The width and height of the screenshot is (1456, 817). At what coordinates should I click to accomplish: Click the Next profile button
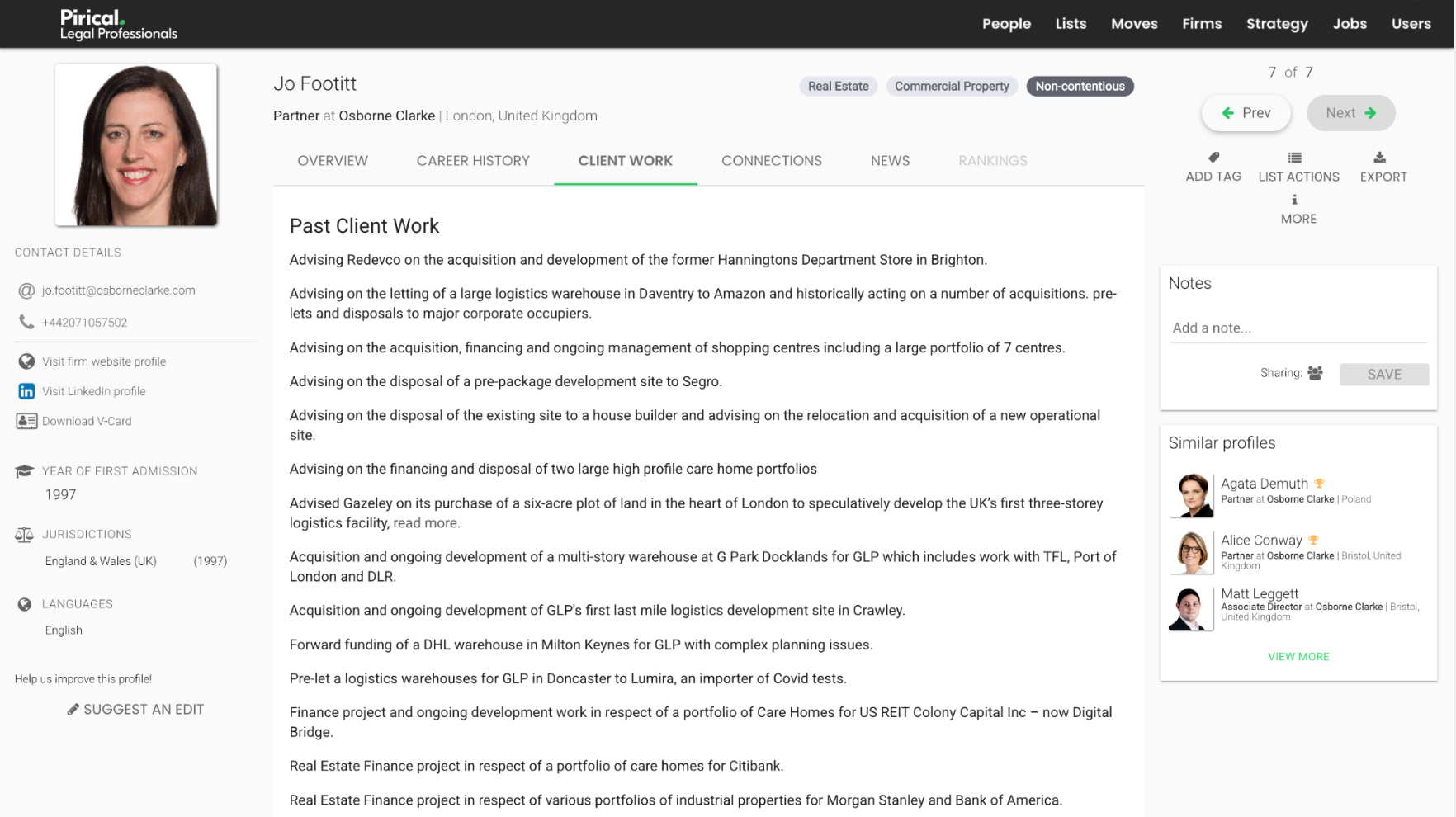1351,113
